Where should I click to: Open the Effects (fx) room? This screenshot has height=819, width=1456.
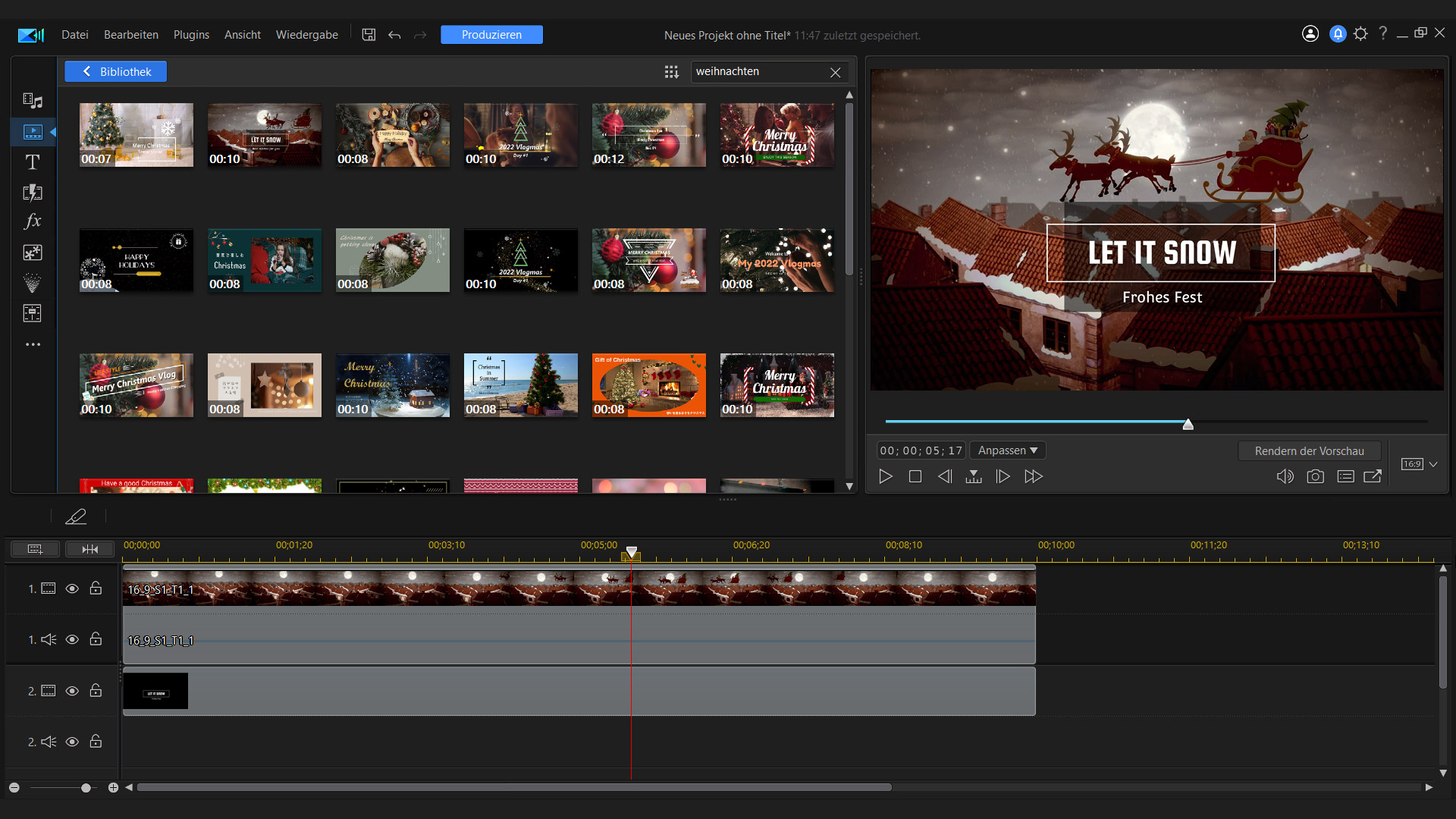pyautogui.click(x=32, y=221)
